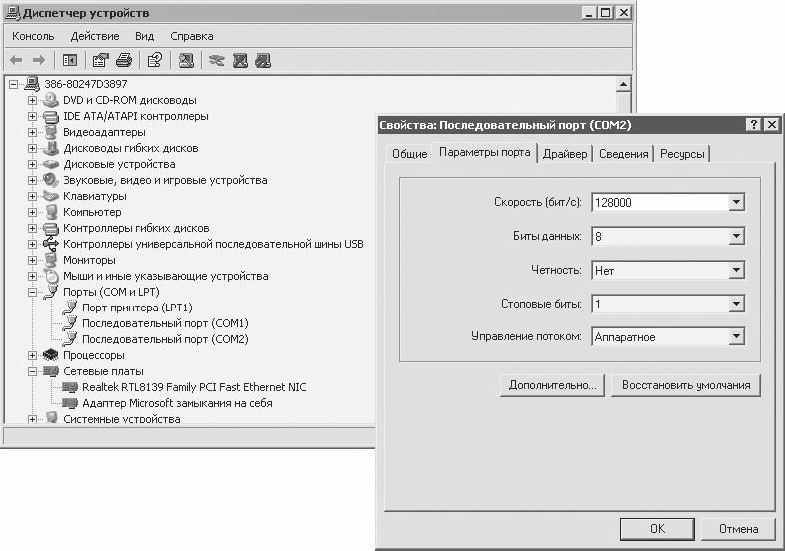Click the dialog's context help question-mark button

[752, 125]
